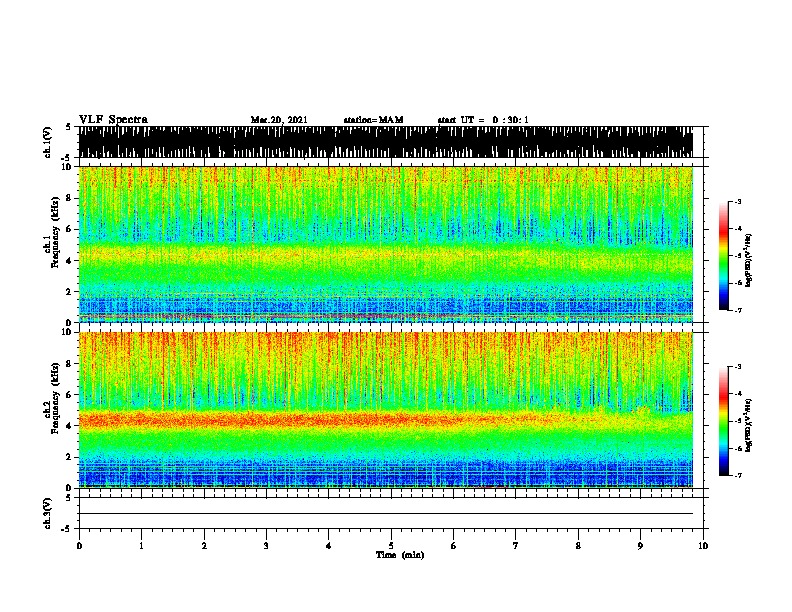Click time axis tick label "9"
Viewport: 792px width, 612px height.
coord(640,546)
